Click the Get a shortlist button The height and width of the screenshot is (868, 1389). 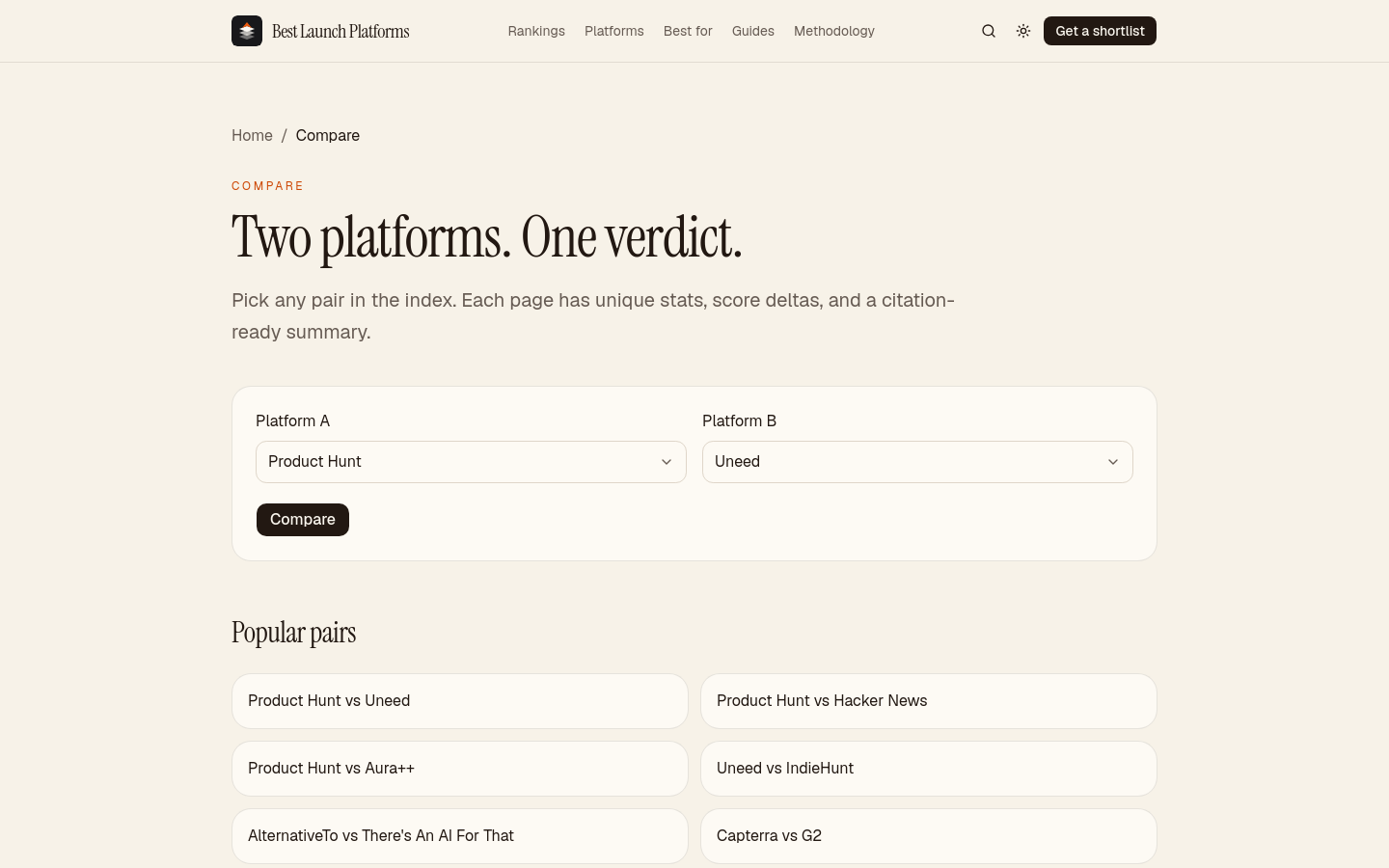click(1100, 31)
